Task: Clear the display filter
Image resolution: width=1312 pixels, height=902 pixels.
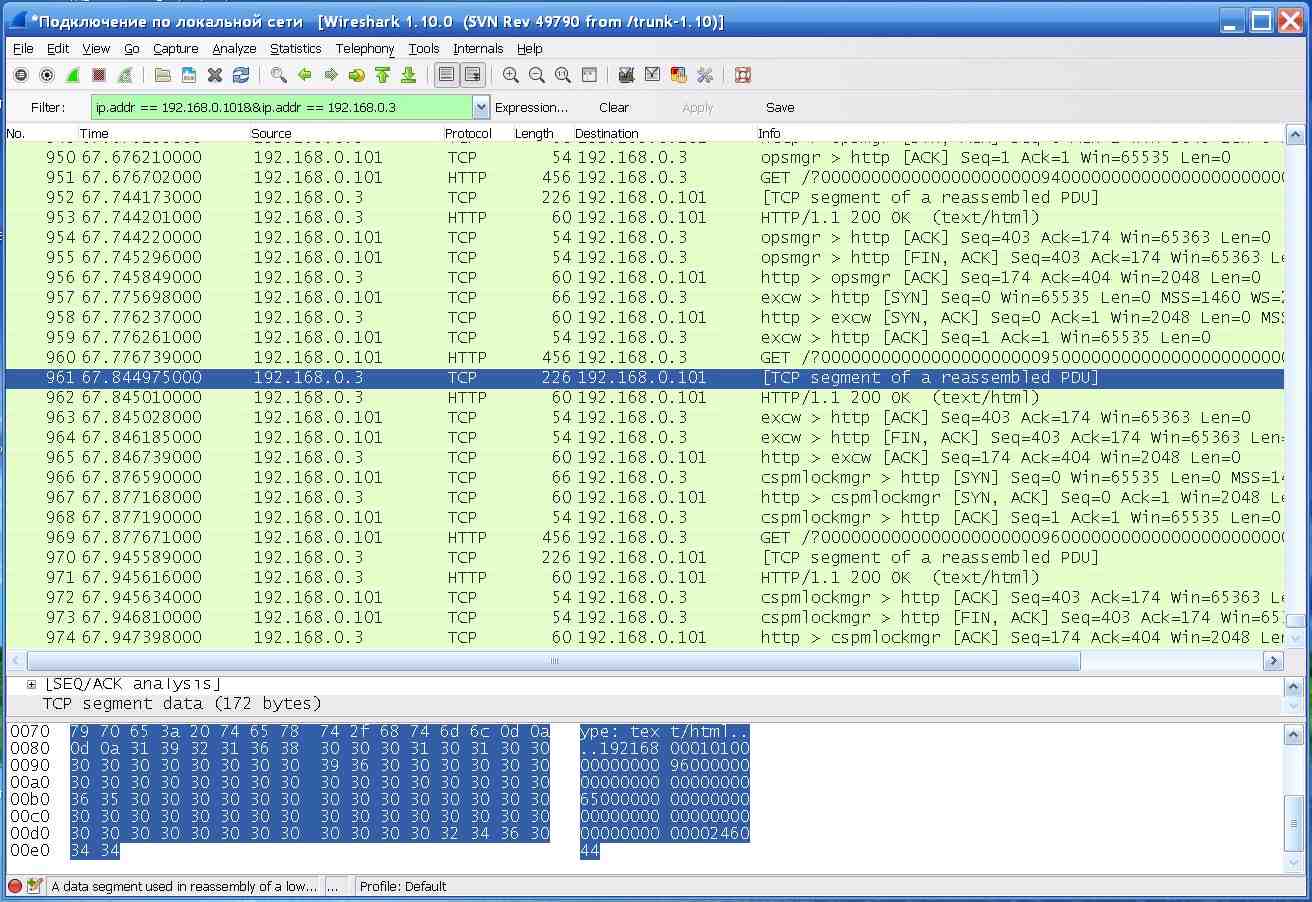Action: (x=614, y=107)
